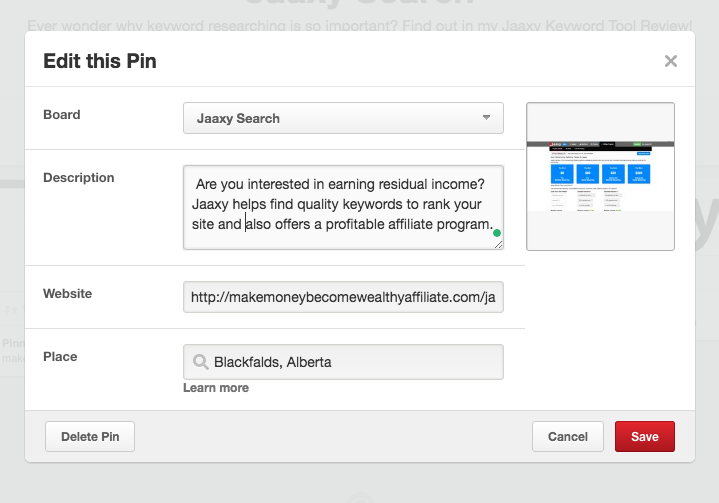719x503 pixels.
Task: Click the Board label
Action: point(62,115)
